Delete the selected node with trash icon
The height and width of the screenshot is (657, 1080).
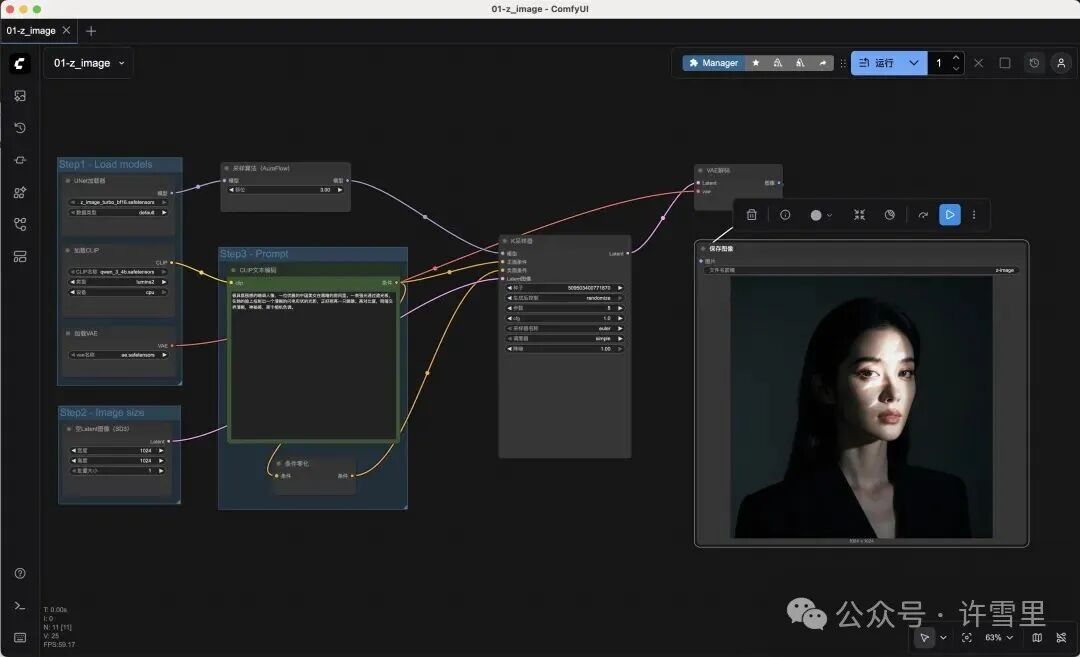pyautogui.click(x=752, y=214)
